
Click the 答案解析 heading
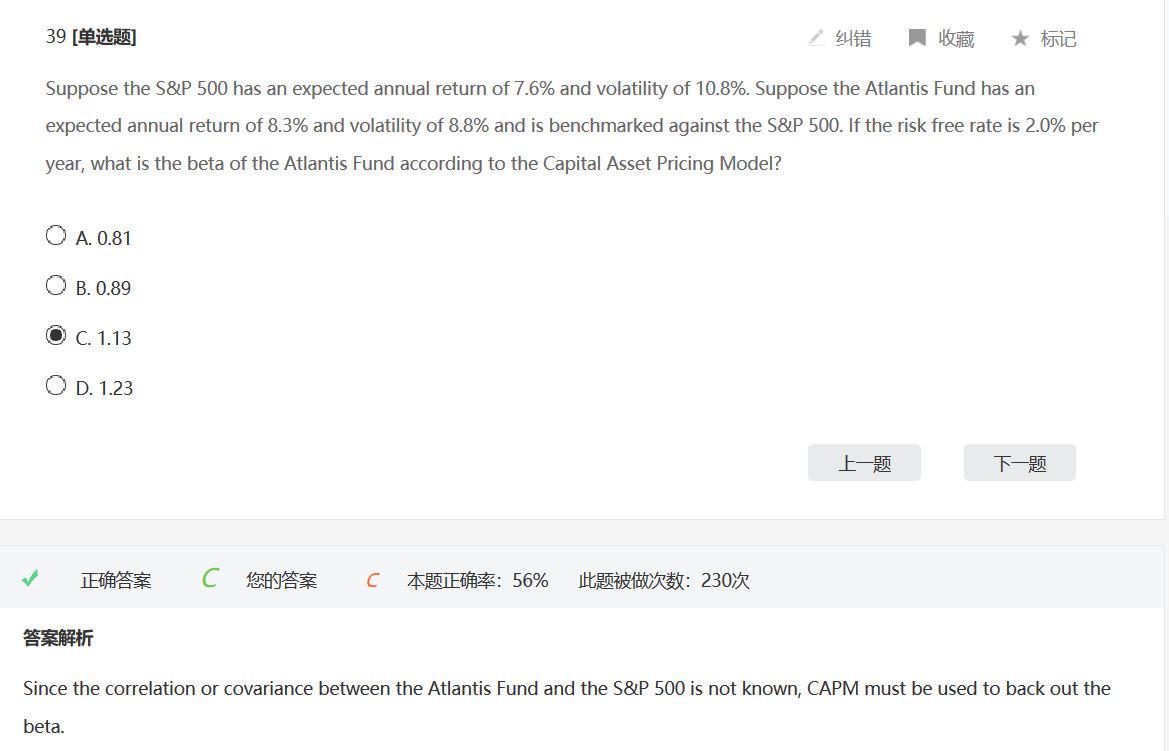click(58, 638)
